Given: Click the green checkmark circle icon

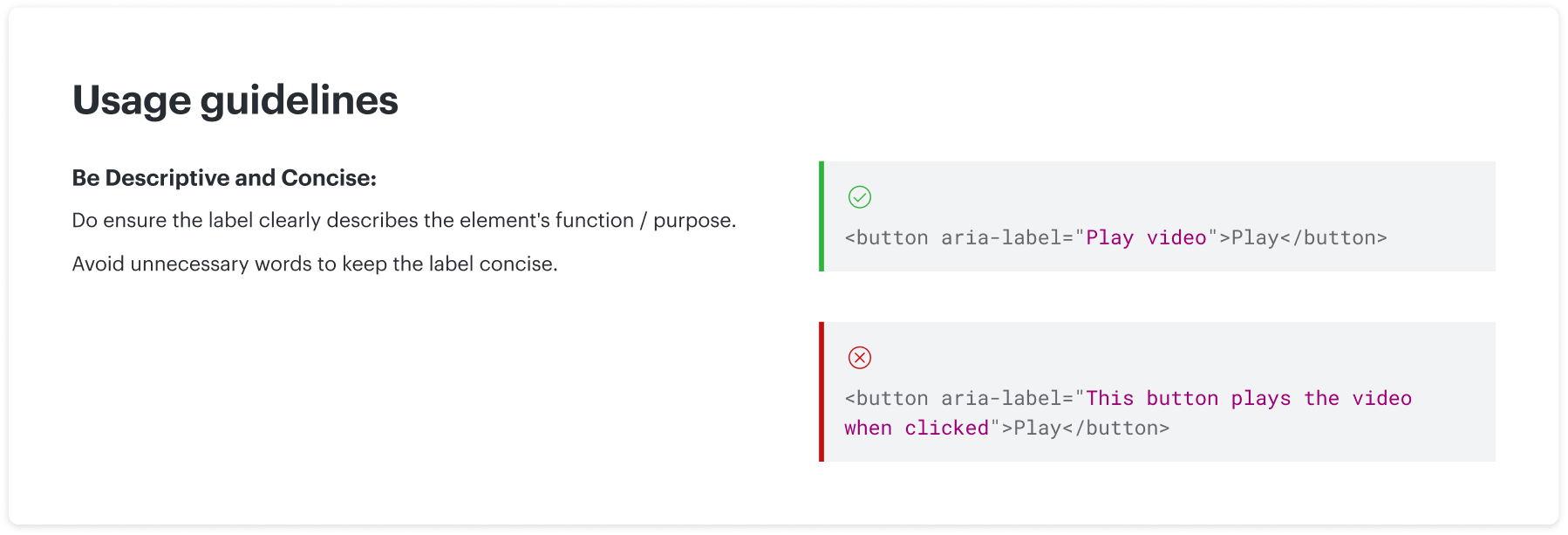Looking at the screenshot, I should [x=860, y=197].
